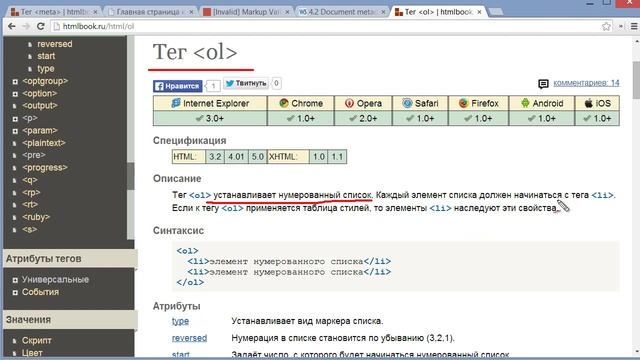This screenshot has height=360, width=640.
Task: Click the Internet Explorer 3.0+ version cell
Action: (210, 118)
